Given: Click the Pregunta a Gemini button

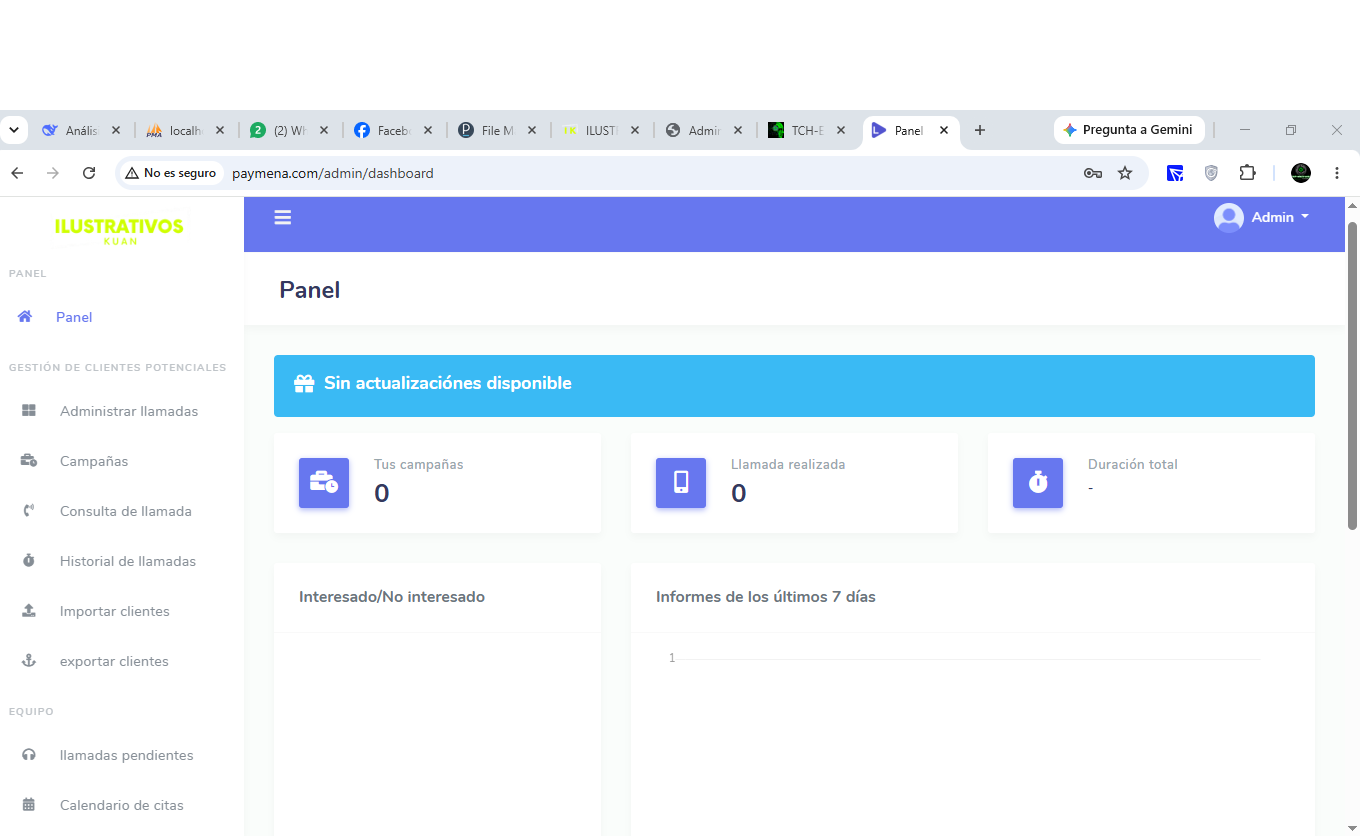Looking at the screenshot, I should [x=1129, y=130].
